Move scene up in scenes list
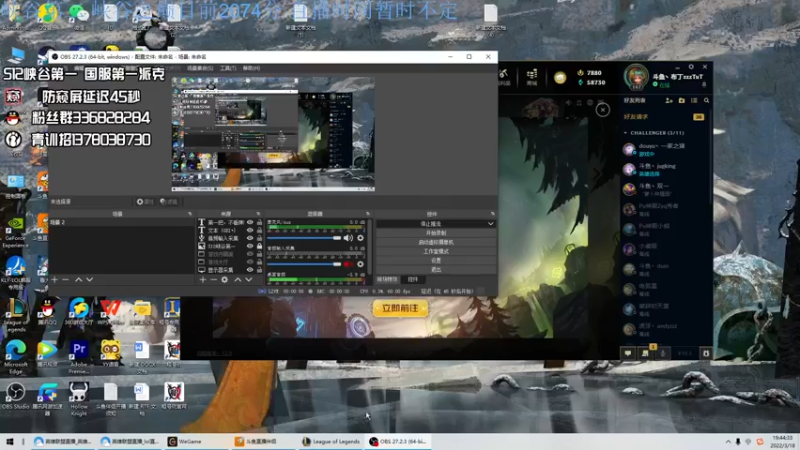 click(x=79, y=280)
